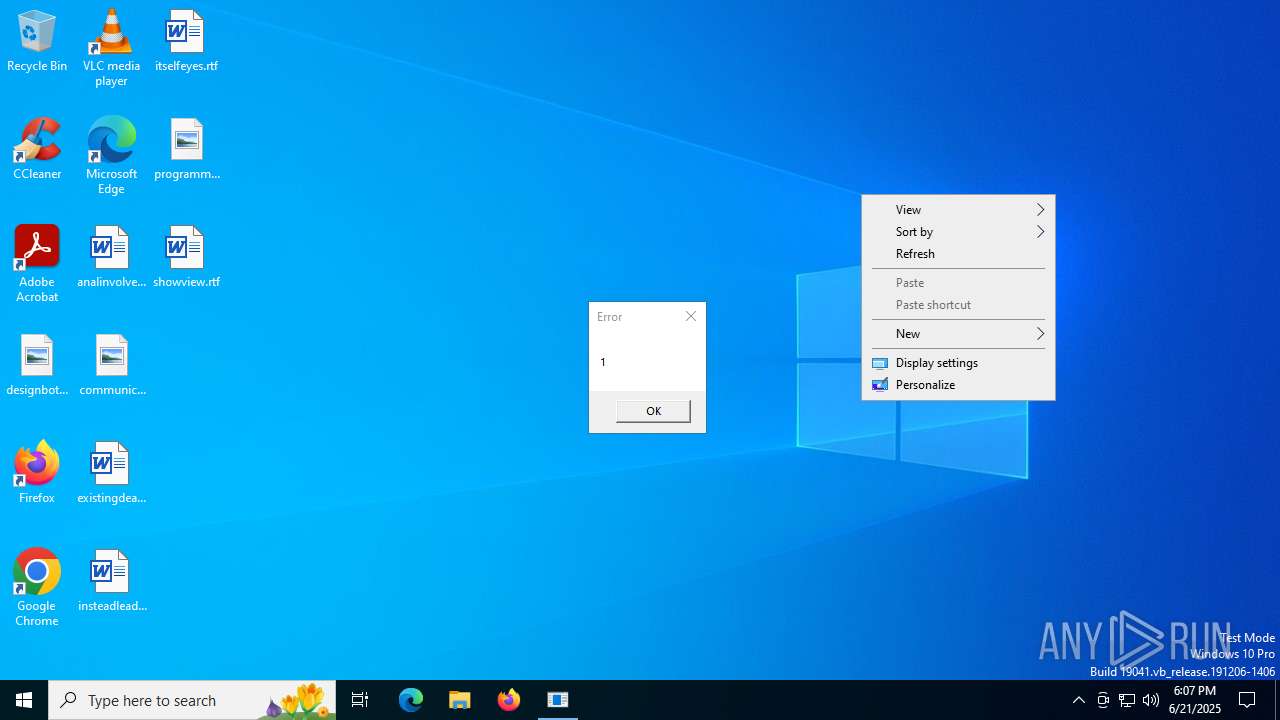This screenshot has height=720, width=1280.
Task: Show hidden system tray icons
Action: pyautogui.click(x=1078, y=700)
